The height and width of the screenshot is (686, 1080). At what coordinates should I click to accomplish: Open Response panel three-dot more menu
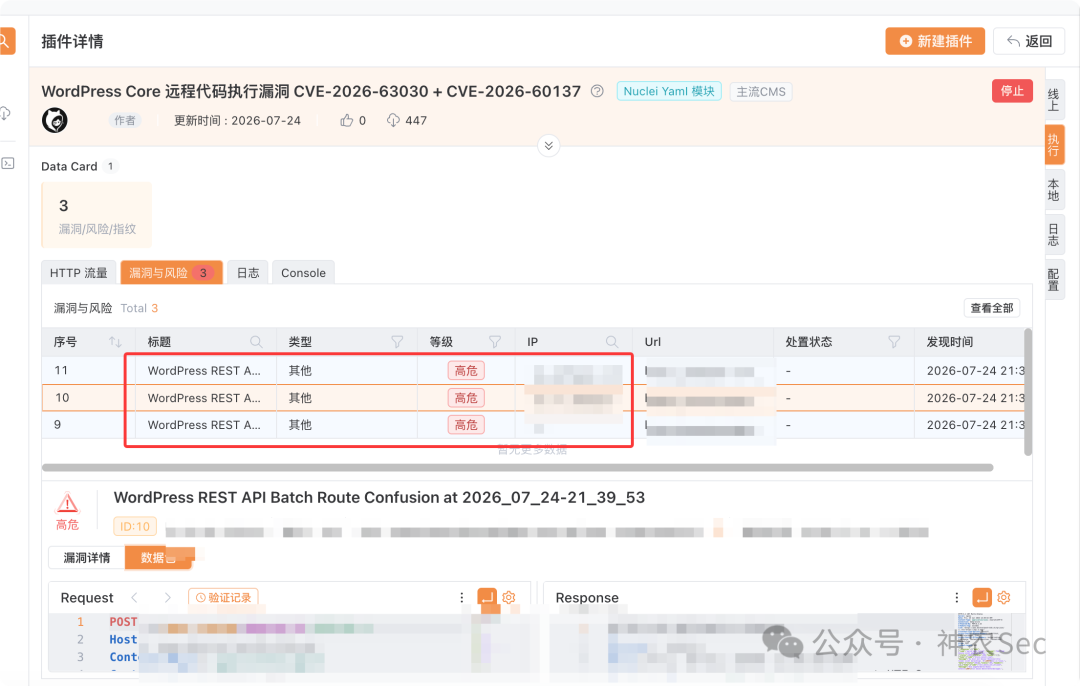(x=957, y=597)
